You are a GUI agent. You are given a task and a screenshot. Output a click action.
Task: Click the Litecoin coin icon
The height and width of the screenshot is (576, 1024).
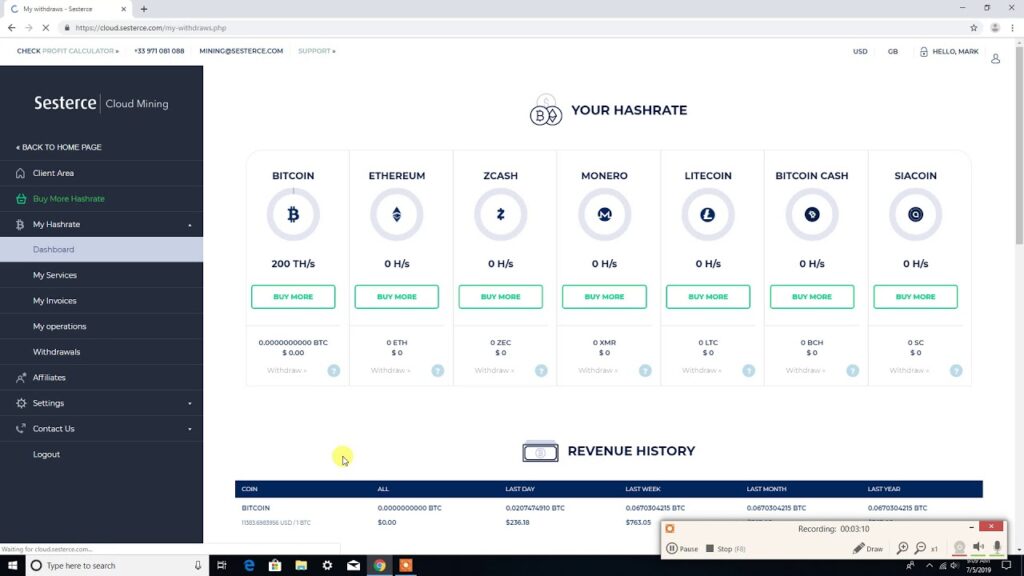708,213
